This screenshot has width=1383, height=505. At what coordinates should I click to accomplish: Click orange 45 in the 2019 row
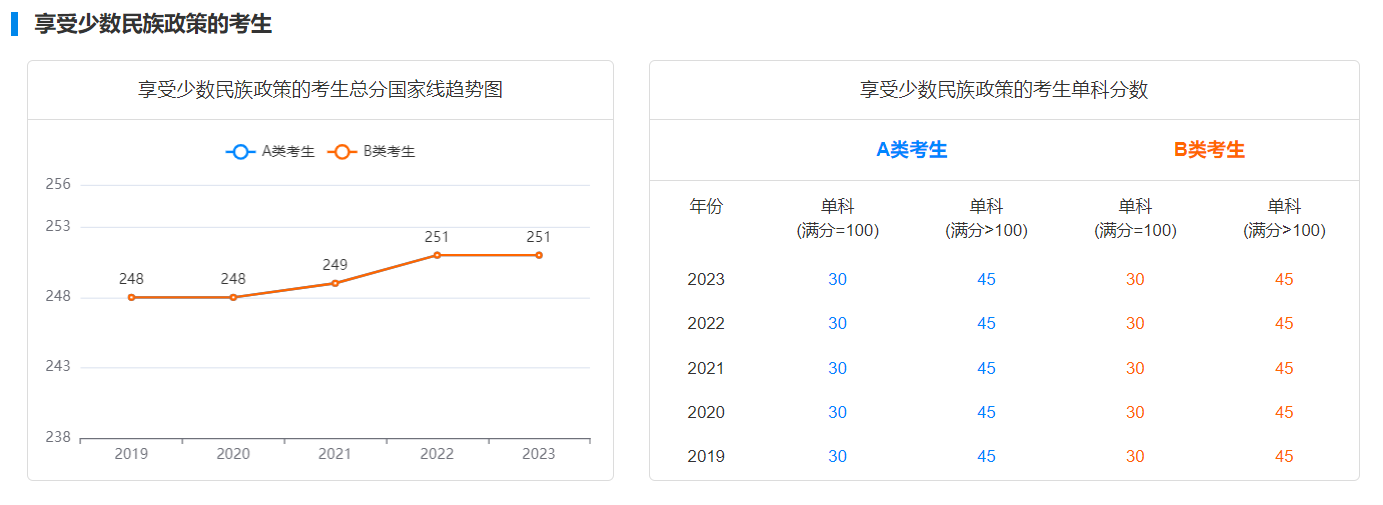[1285, 457]
